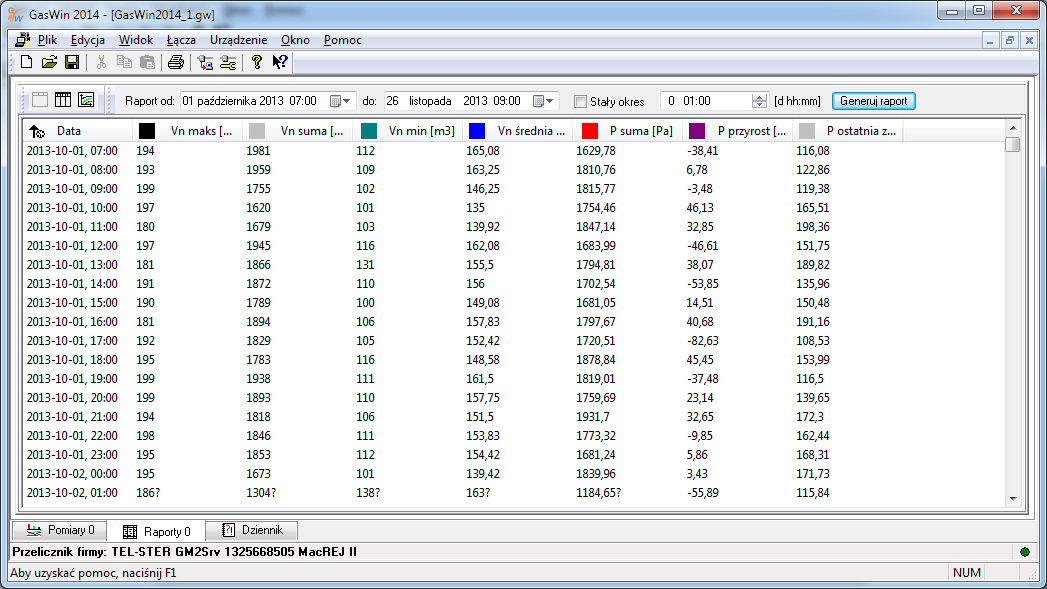The width and height of the screenshot is (1047, 589).
Task: Click the table scrollbar down arrow
Action: pyautogui.click(x=1013, y=499)
